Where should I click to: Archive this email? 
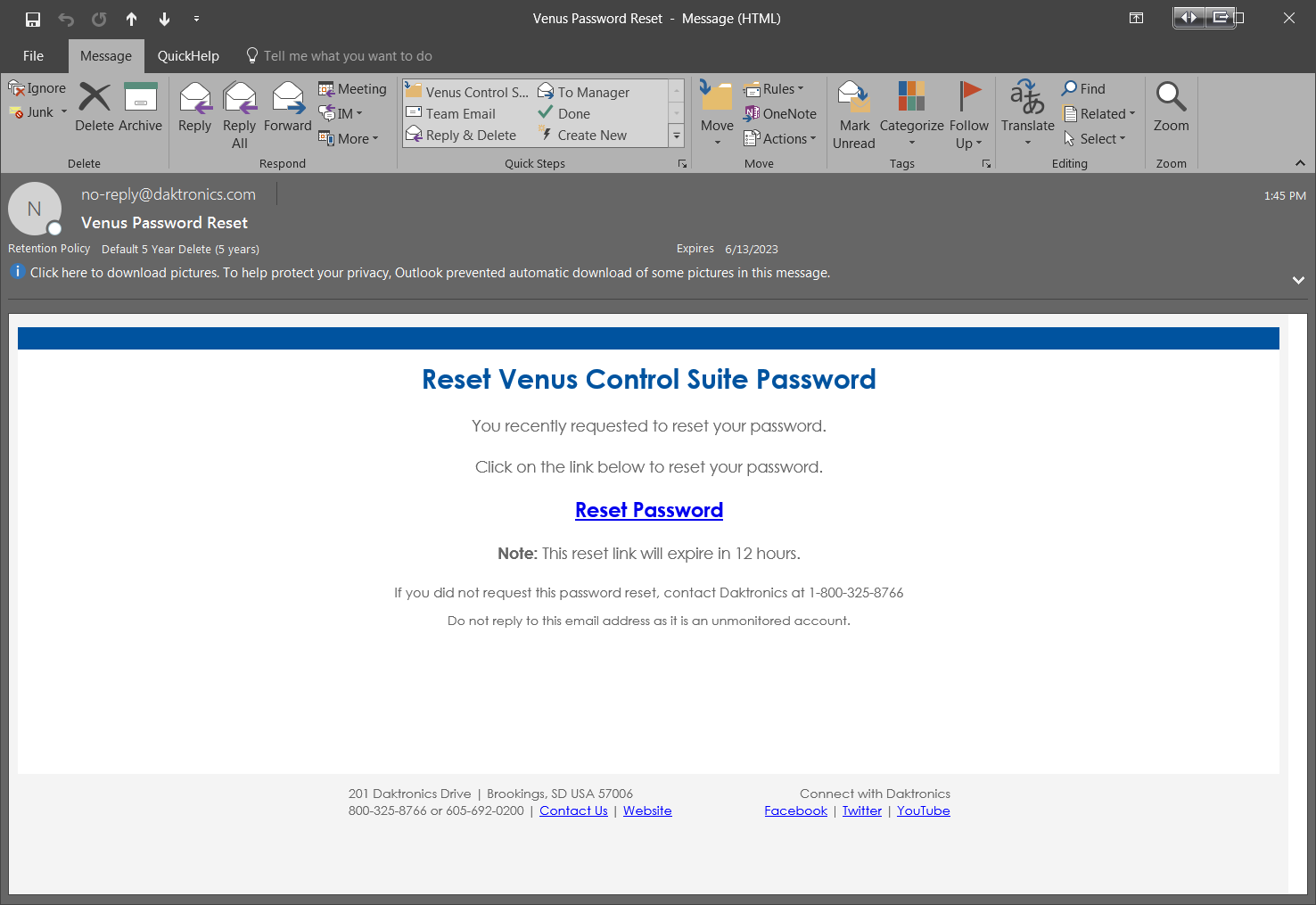click(141, 107)
